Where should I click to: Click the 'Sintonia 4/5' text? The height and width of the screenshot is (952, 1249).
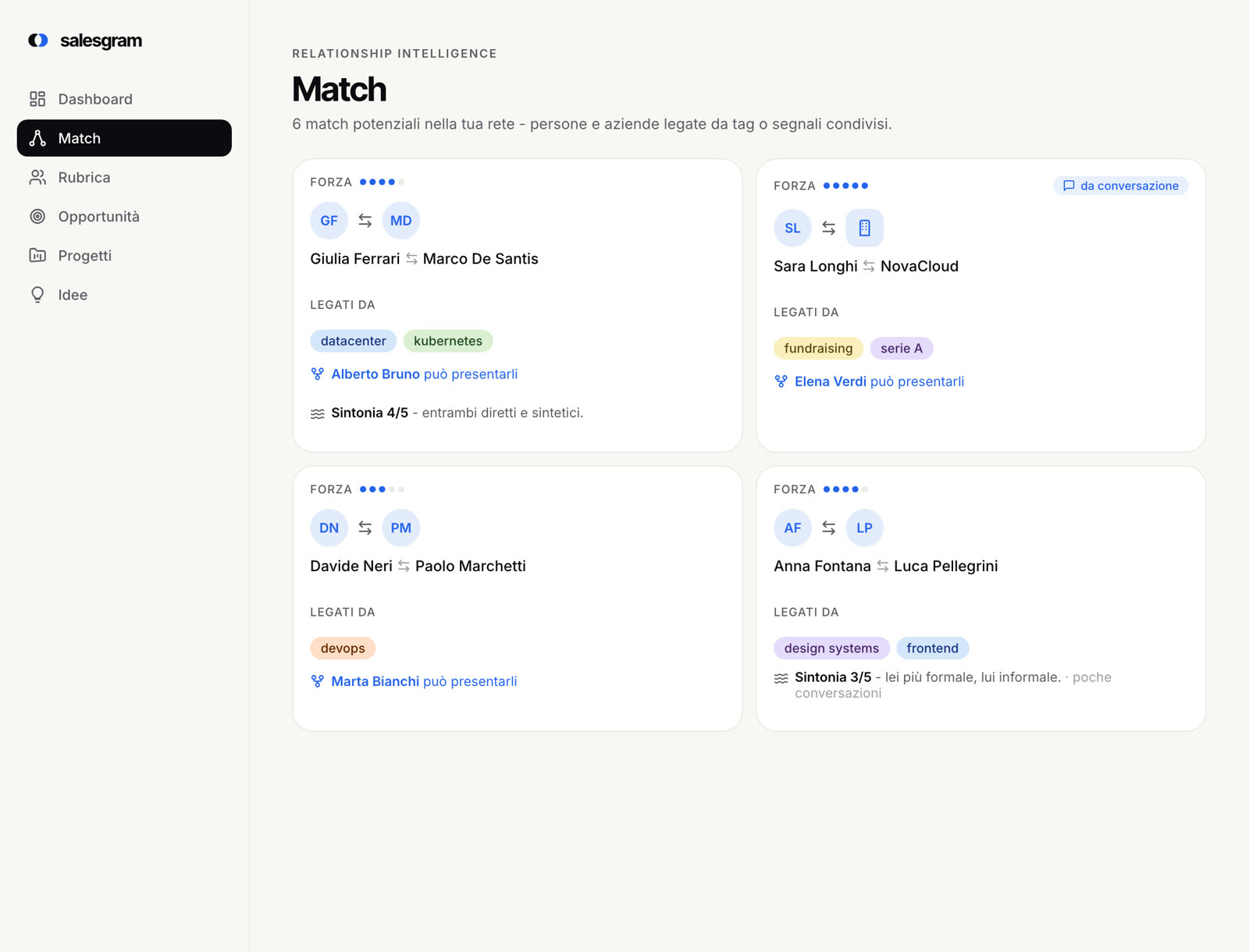tap(370, 413)
